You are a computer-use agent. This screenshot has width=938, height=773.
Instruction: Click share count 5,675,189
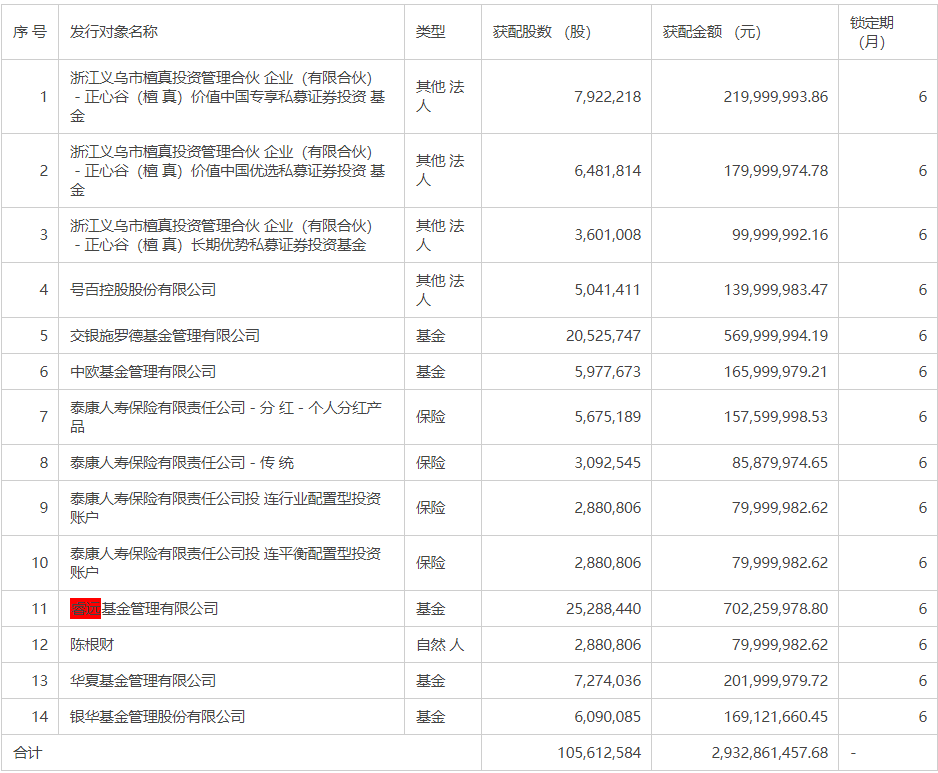608,417
